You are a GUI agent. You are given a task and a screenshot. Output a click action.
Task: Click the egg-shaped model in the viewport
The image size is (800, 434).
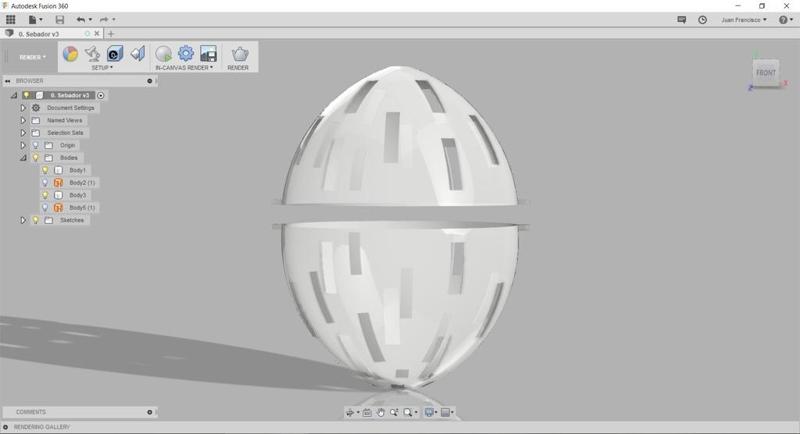[401, 227]
